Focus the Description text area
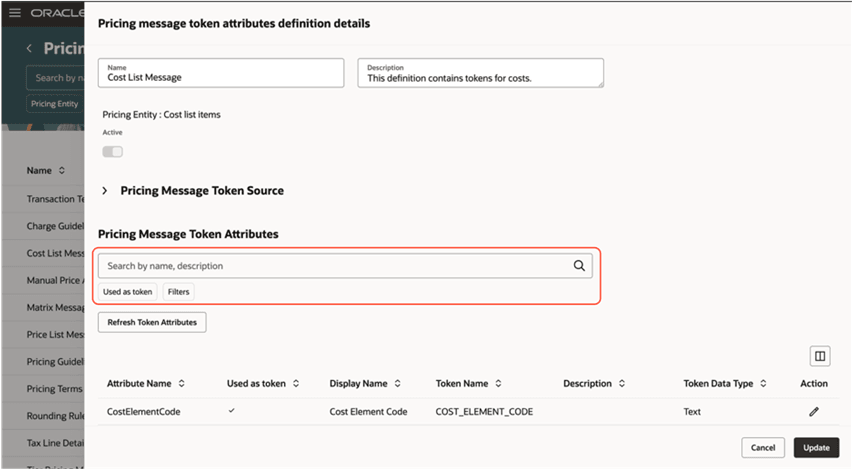Screen dimensions: 854x470 [x=480, y=73]
